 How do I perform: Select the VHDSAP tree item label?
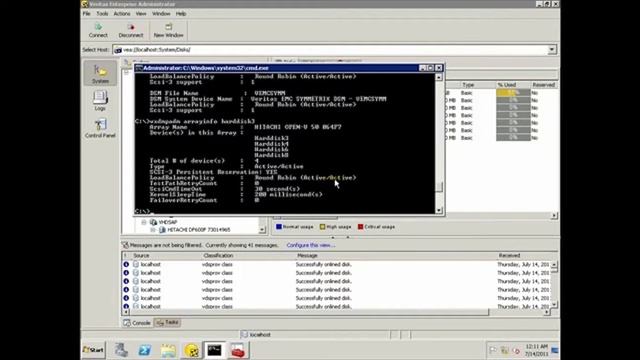[x=168, y=222]
